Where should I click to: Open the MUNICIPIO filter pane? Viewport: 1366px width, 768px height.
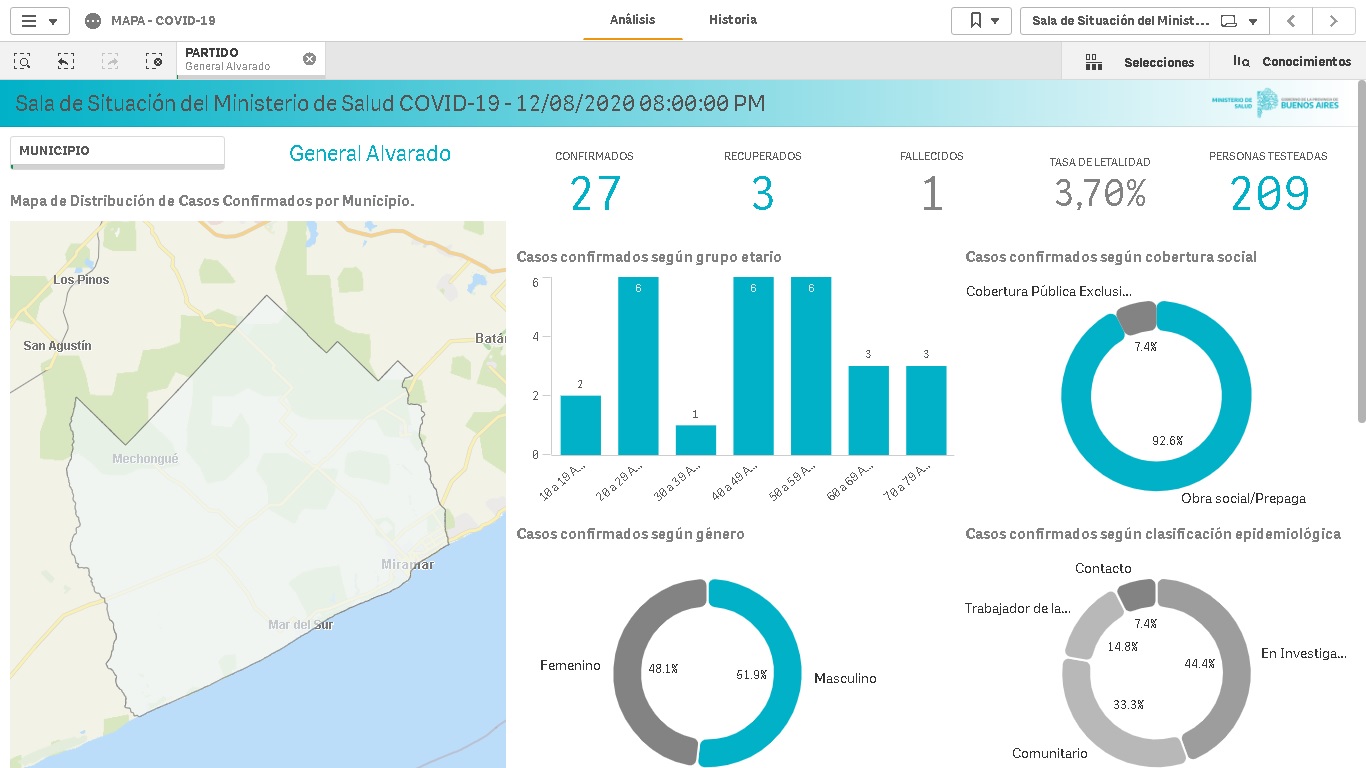(x=117, y=151)
